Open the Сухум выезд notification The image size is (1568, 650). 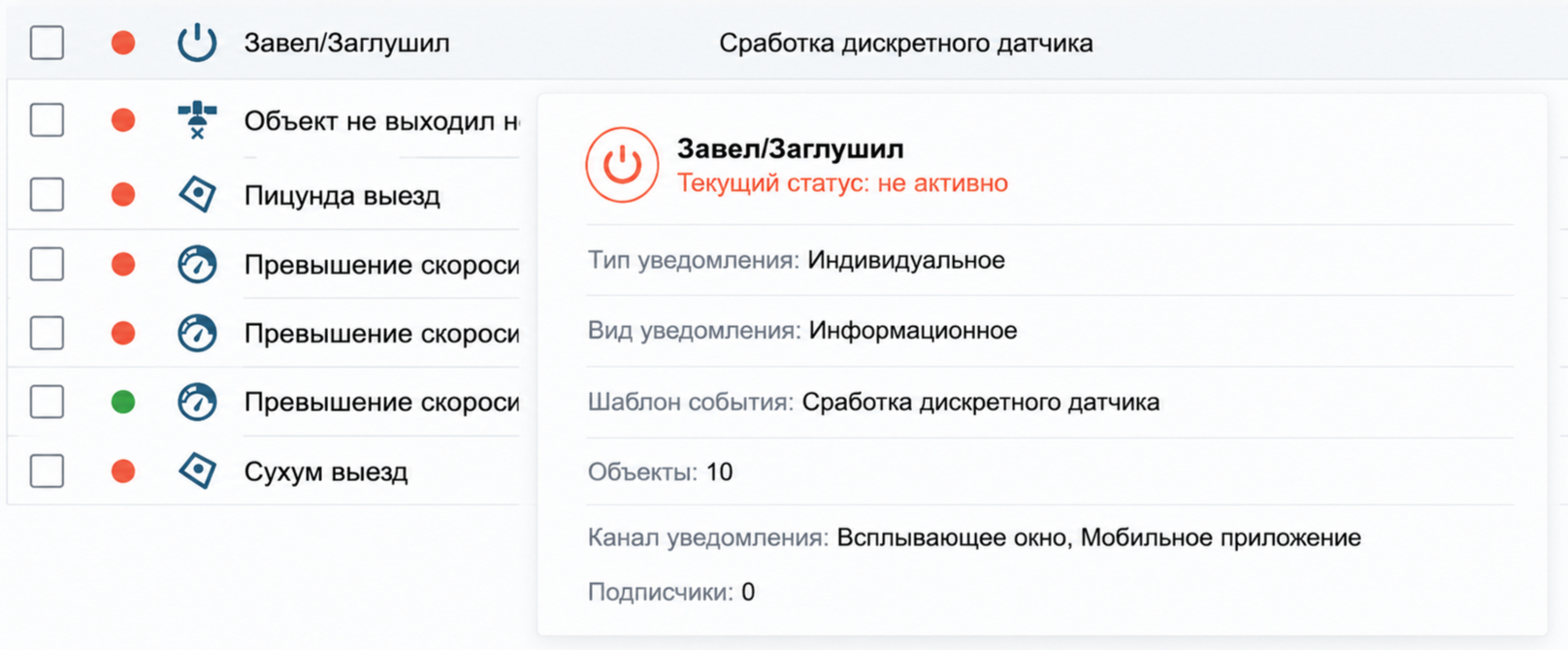325,472
